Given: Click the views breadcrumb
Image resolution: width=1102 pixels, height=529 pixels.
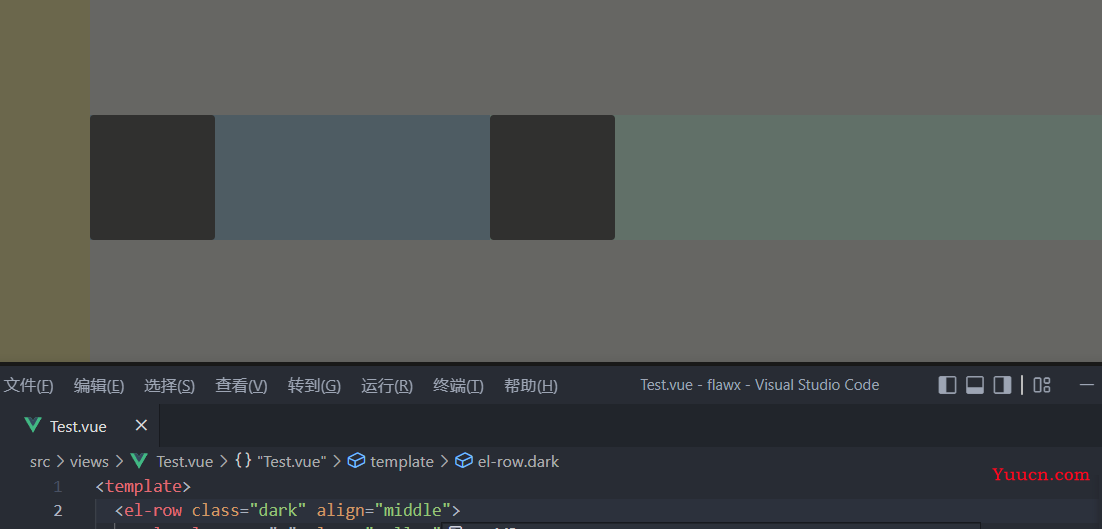Looking at the screenshot, I should pos(89,462).
